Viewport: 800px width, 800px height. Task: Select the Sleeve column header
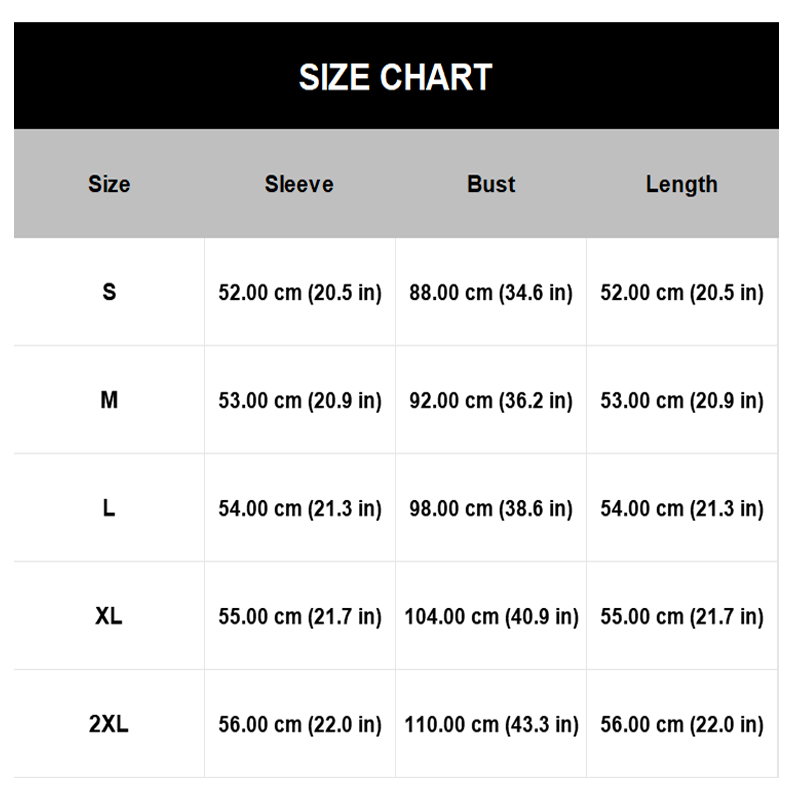[299, 184]
